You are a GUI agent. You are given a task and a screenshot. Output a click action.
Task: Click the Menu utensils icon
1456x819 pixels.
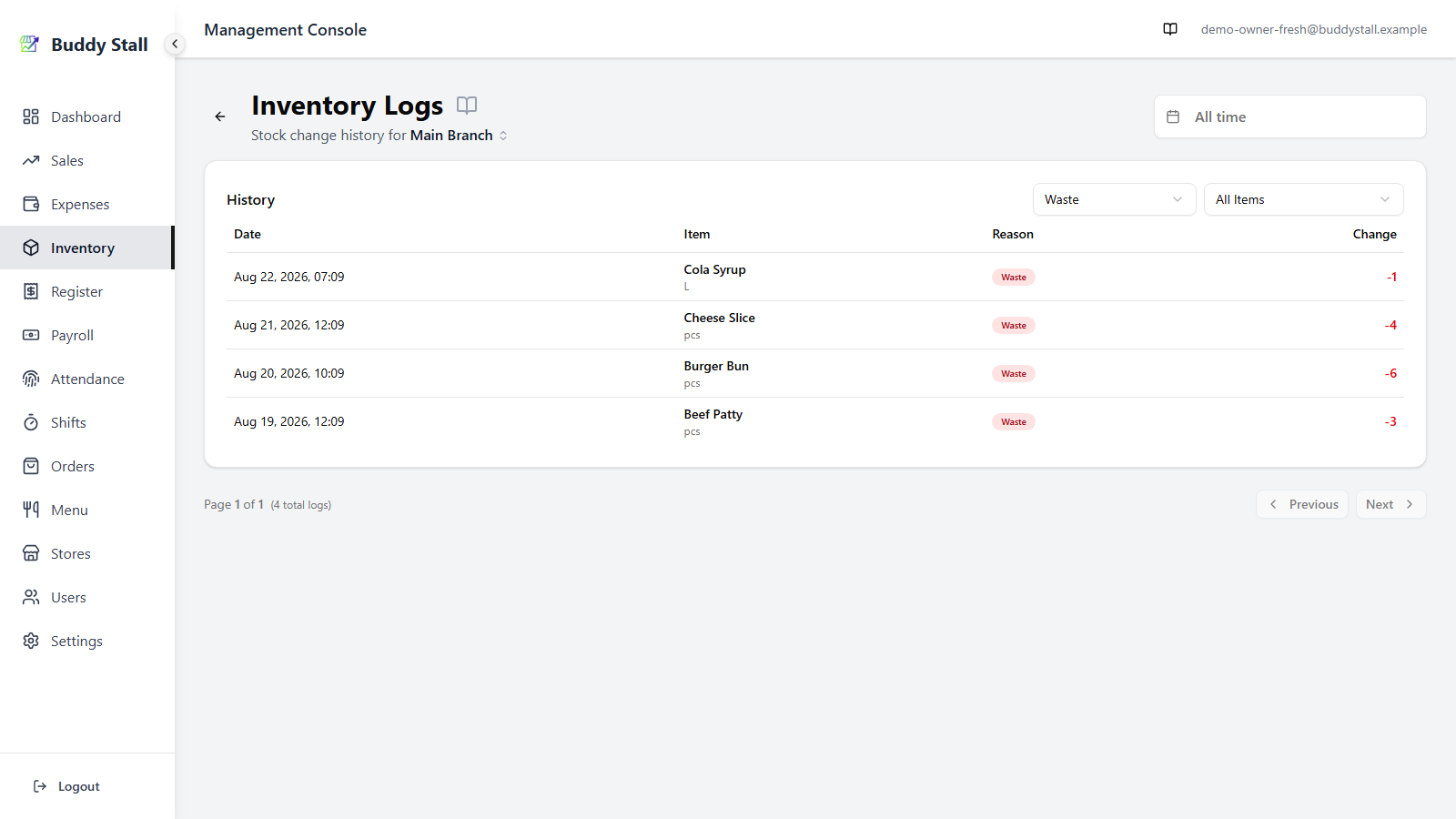coord(31,510)
